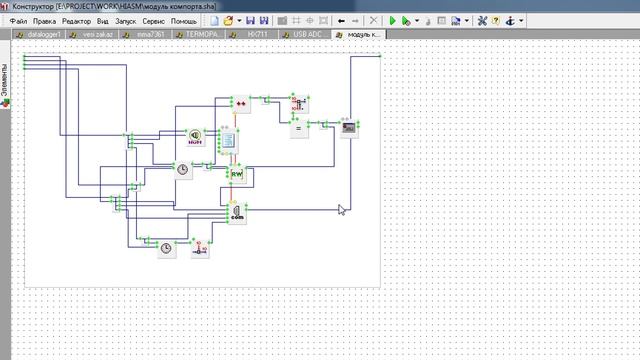Select the upper timer clock element
Viewport: 640px width, 360px height.
(x=183, y=170)
